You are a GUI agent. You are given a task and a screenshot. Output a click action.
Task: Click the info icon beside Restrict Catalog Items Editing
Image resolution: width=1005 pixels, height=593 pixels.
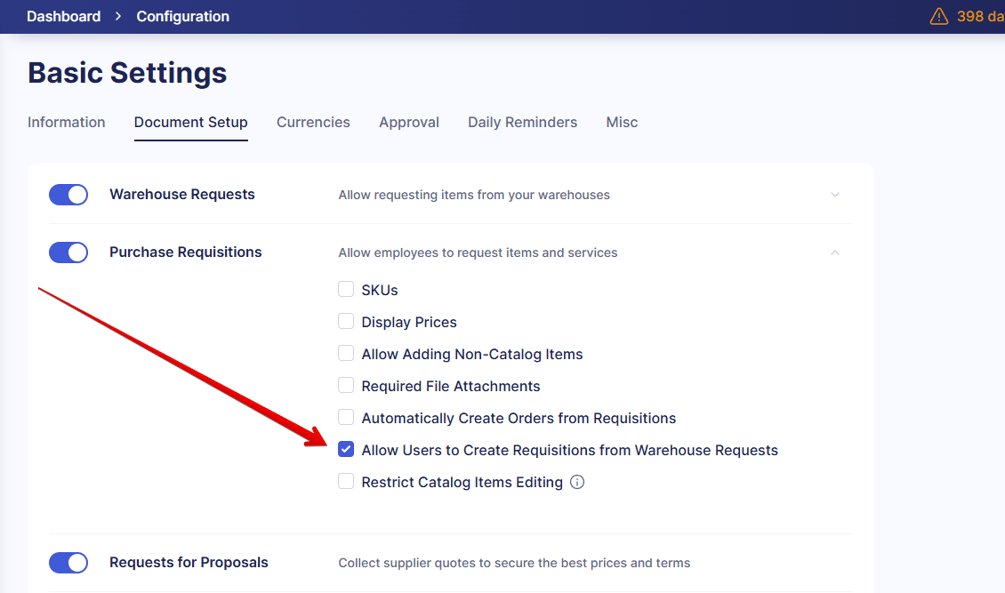tap(577, 481)
